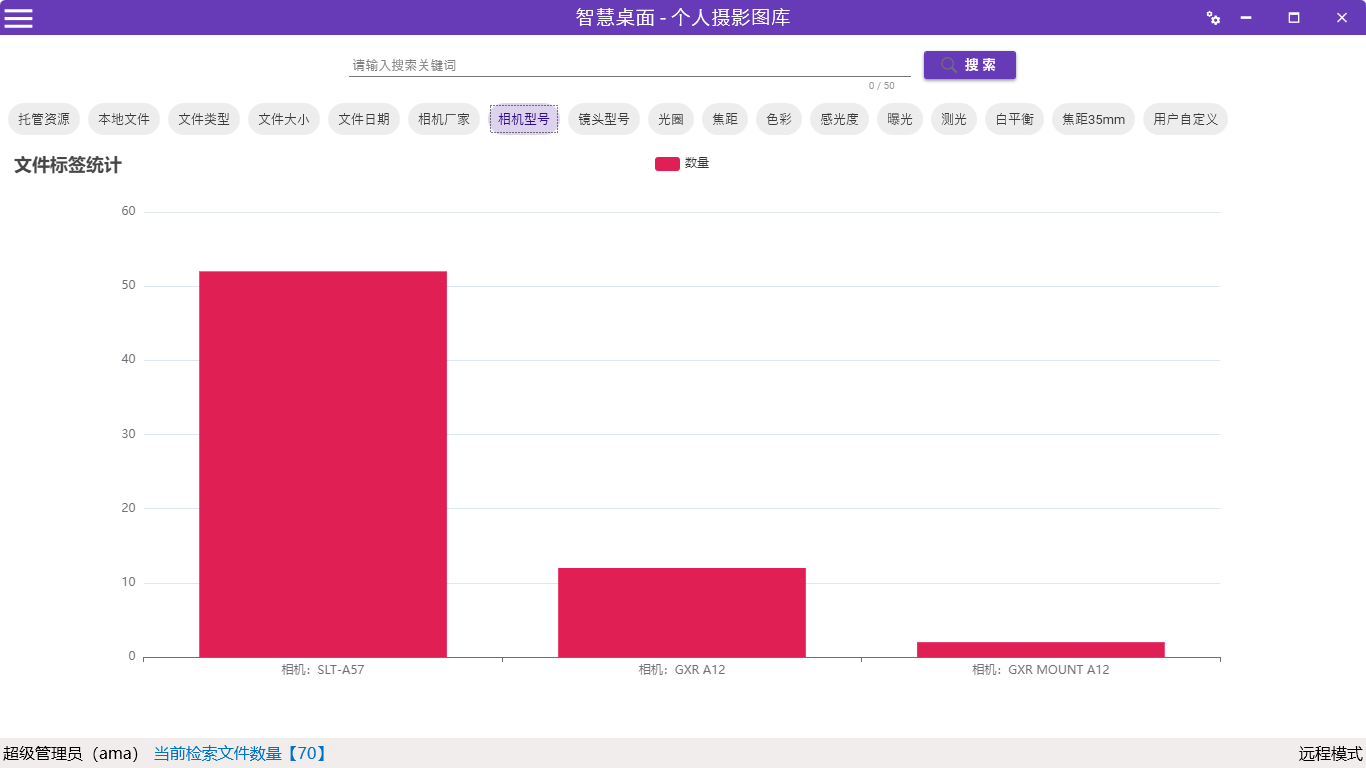
Task: Deselect the active 相机型号 chip
Action: pos(524,119)
